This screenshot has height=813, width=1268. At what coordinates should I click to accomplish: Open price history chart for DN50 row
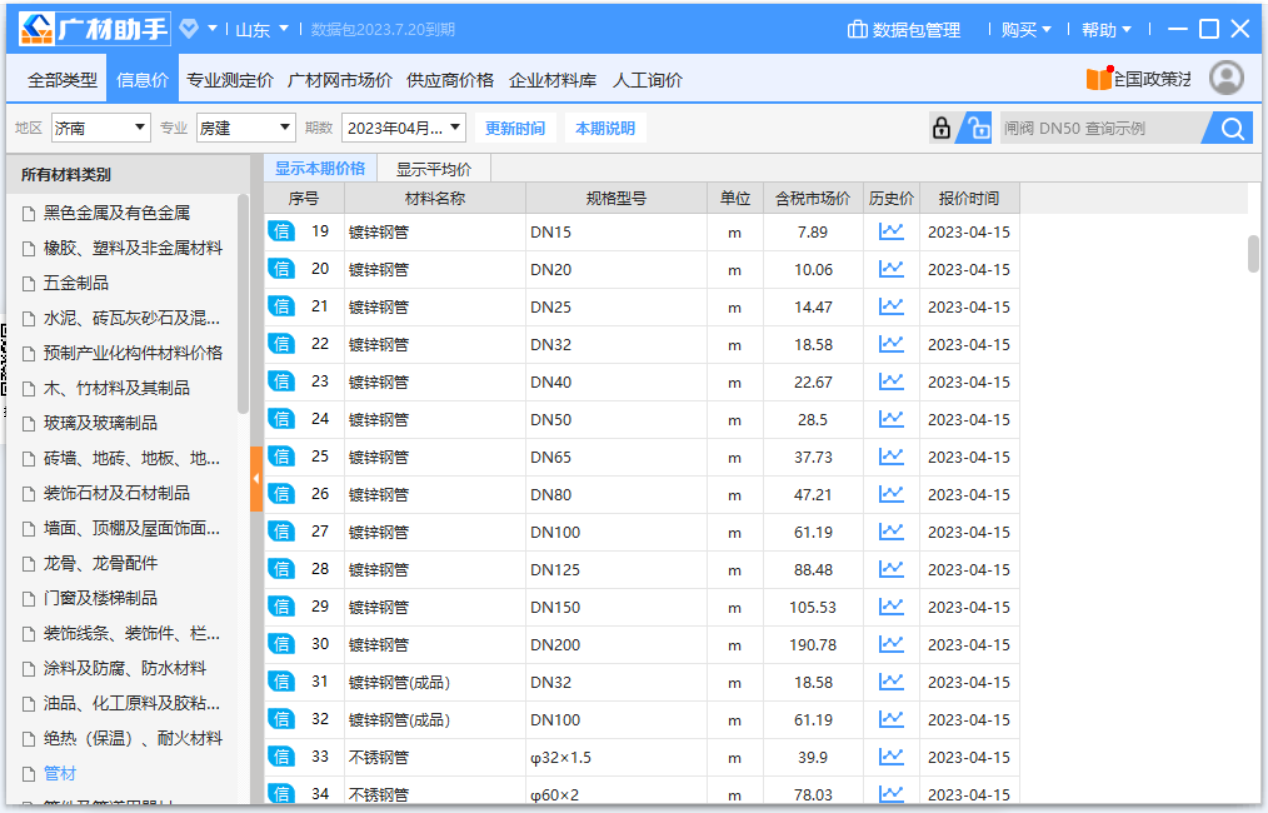891,418
